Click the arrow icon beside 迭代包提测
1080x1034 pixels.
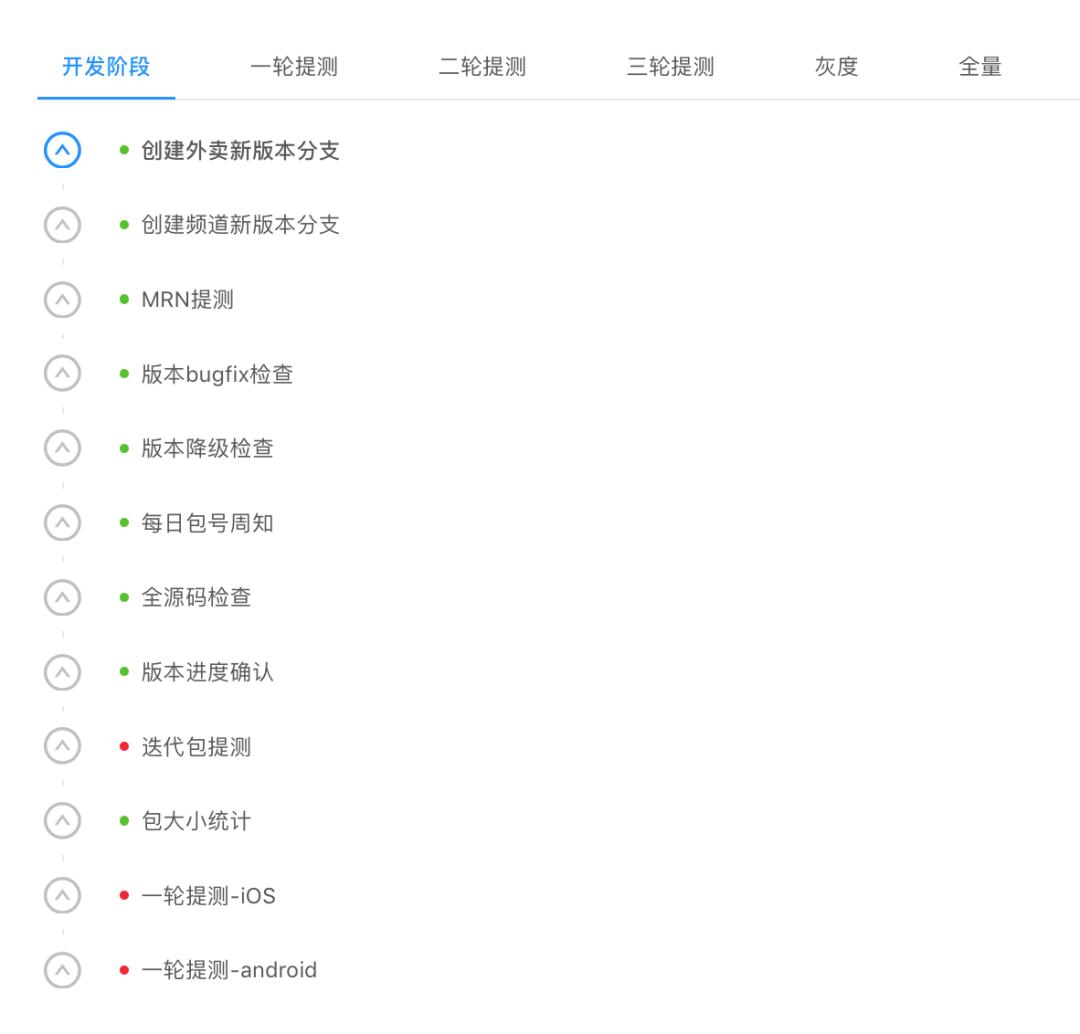(62, 746)
